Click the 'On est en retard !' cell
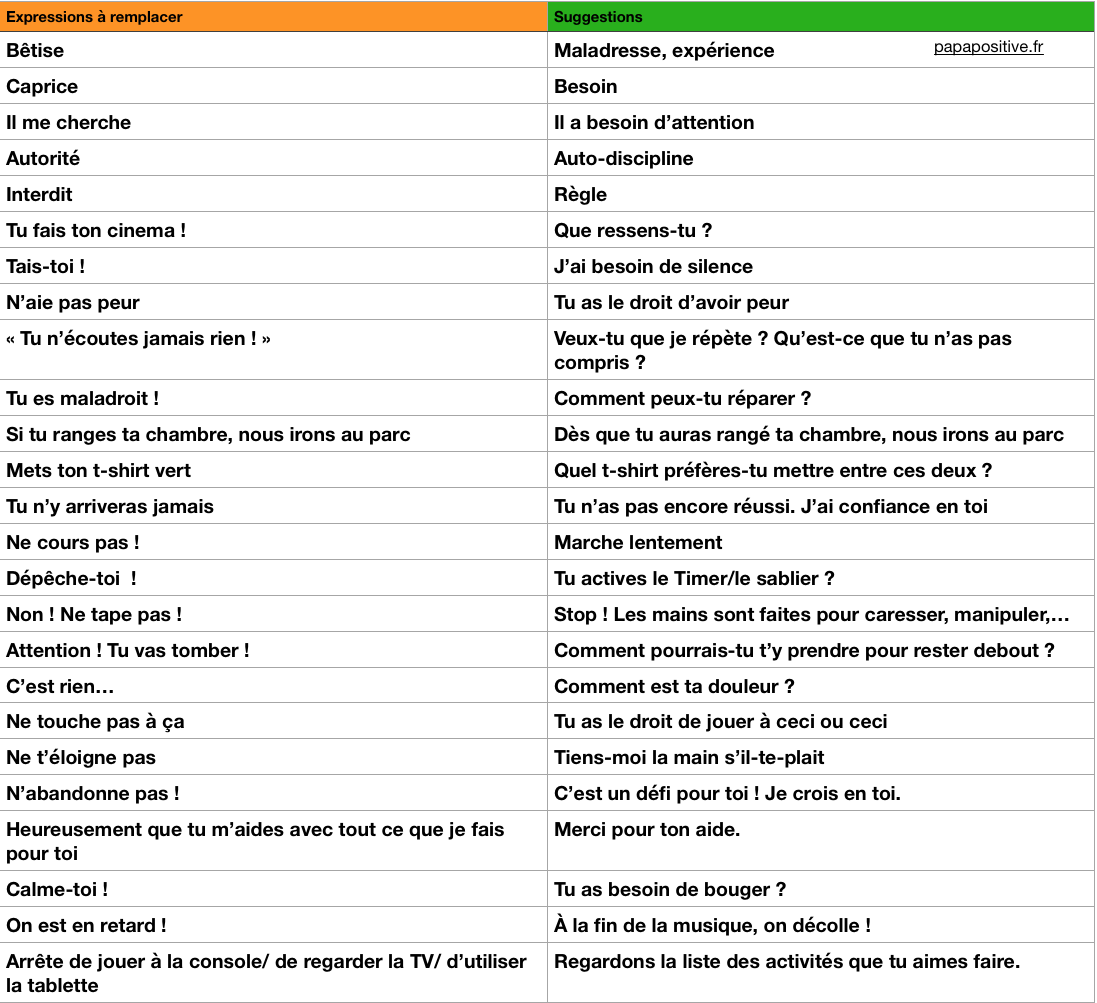Image resolution: width=1097 pixels, height=1003 pixels. click(x=86, y=925)
